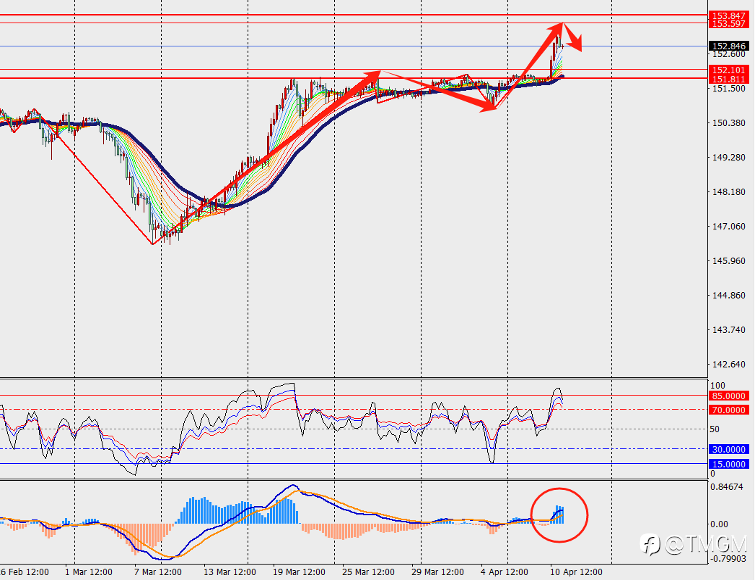Click the 143.740 price axis value
This screenshot has width=755, height=580.
coord(729,330)
